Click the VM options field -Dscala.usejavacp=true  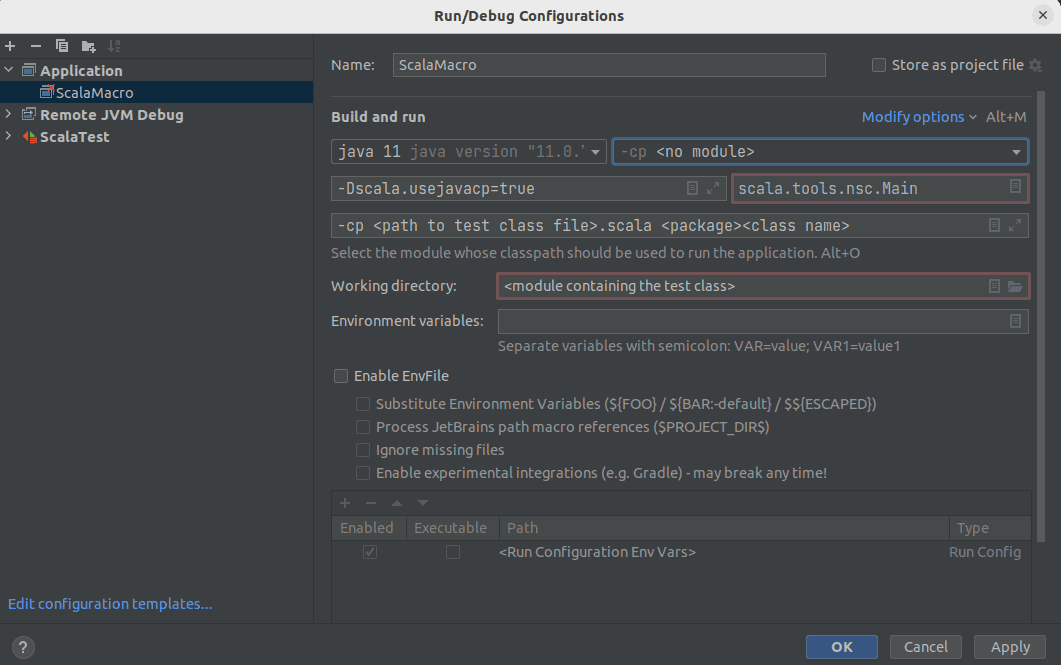[x=528, y=188]
